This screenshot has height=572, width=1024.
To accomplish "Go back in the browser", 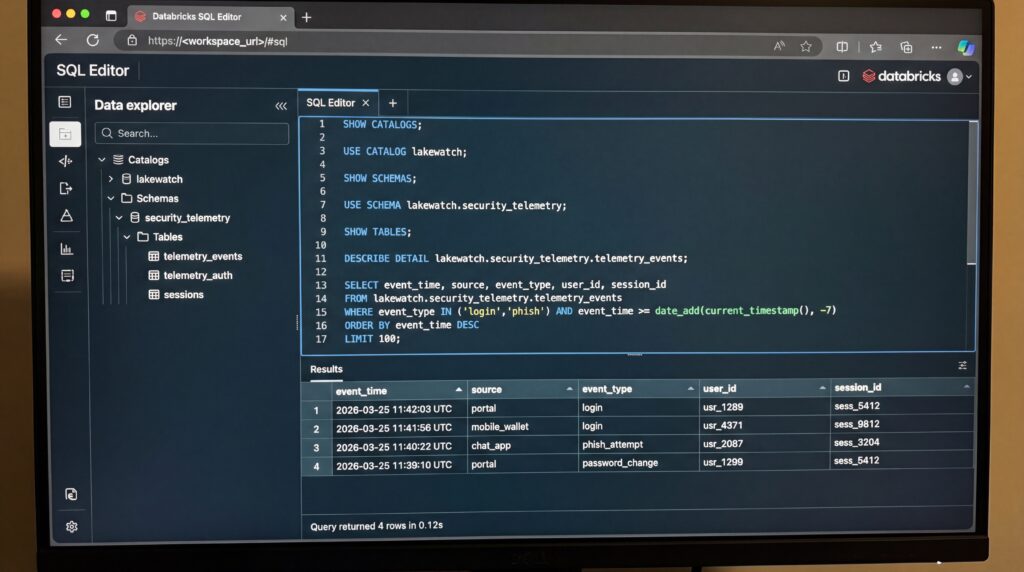I will click(61, 40).
